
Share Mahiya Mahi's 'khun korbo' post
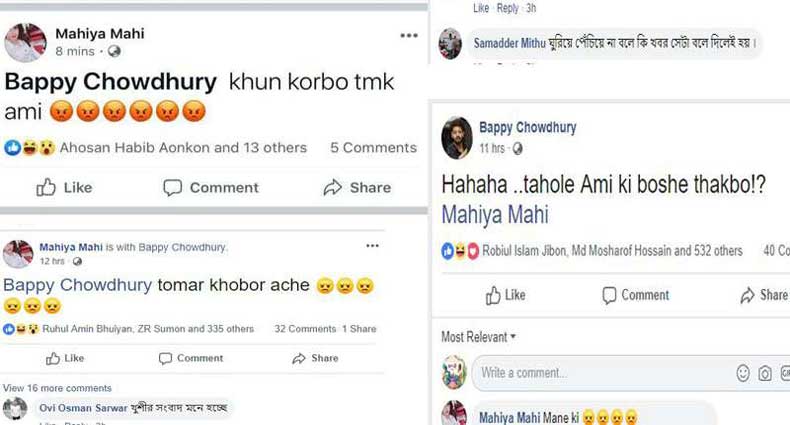357,187
